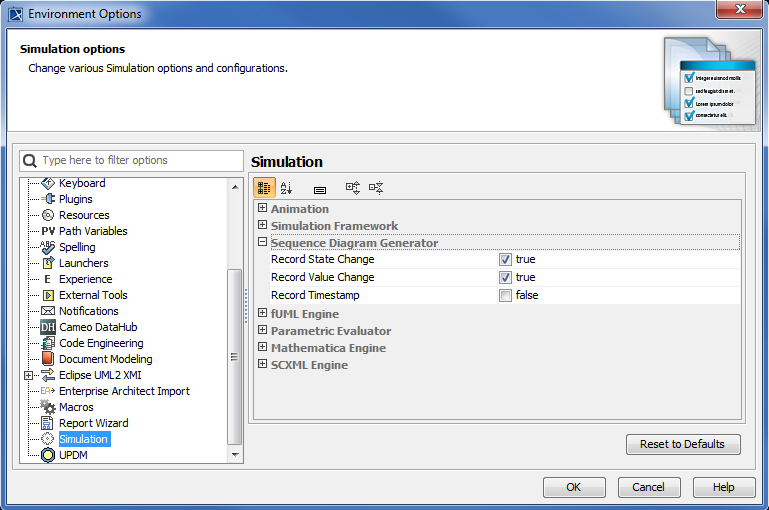Click the UPDM ring icon
The image size is (769, 510).
tap(48, 455)
